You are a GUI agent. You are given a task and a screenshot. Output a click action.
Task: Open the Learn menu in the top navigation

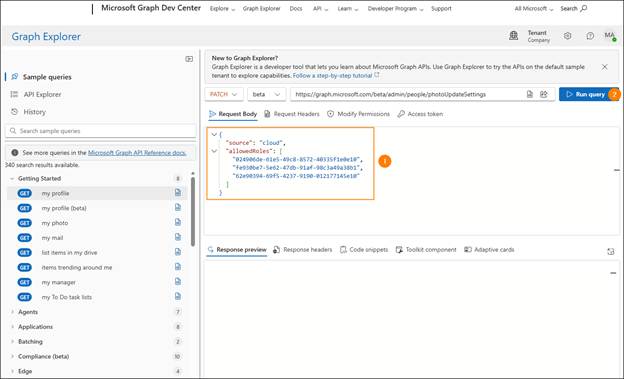348,8
